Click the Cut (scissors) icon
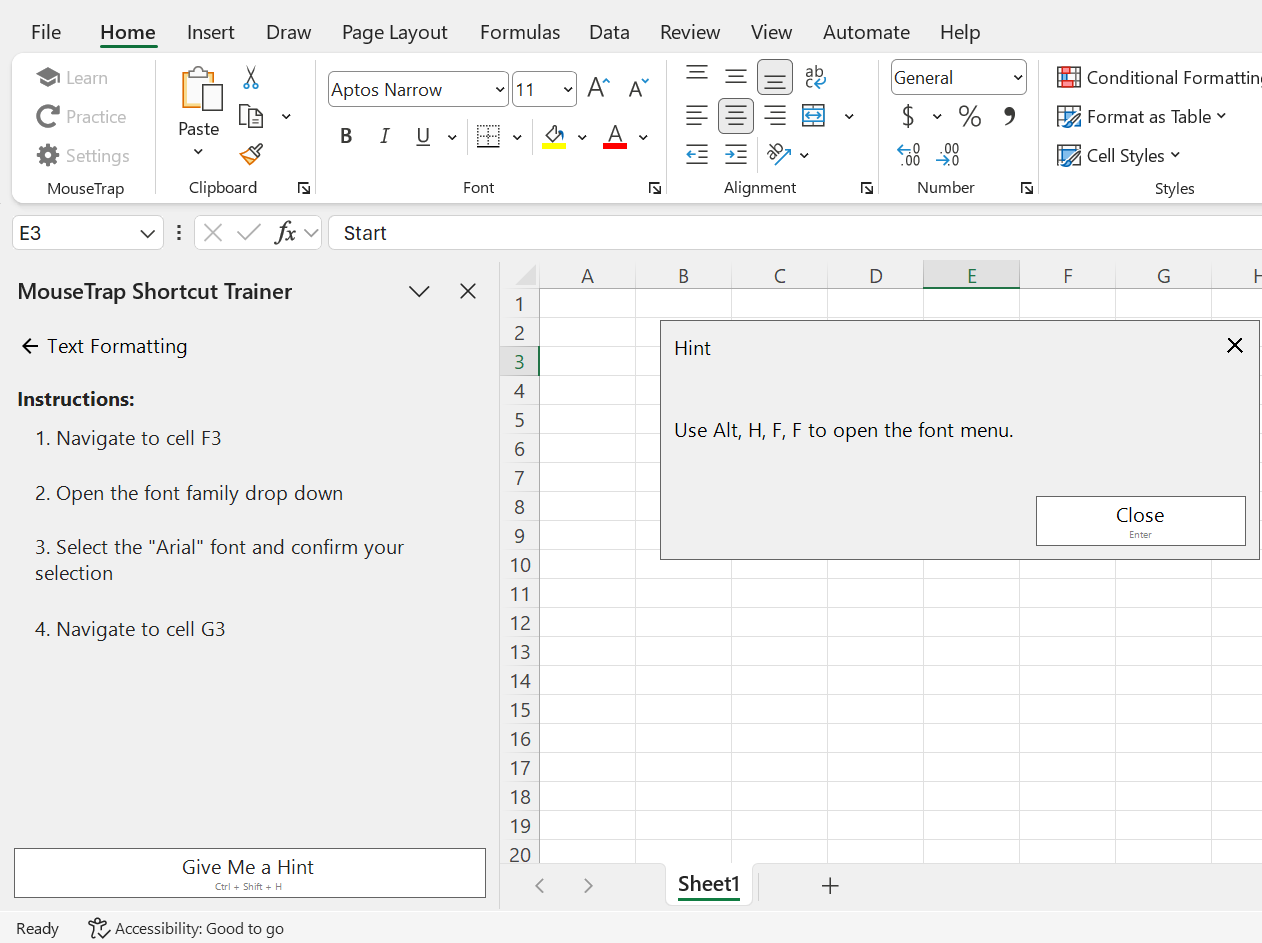The height and width of the screenshot is (943, 1262). (250, 77)
